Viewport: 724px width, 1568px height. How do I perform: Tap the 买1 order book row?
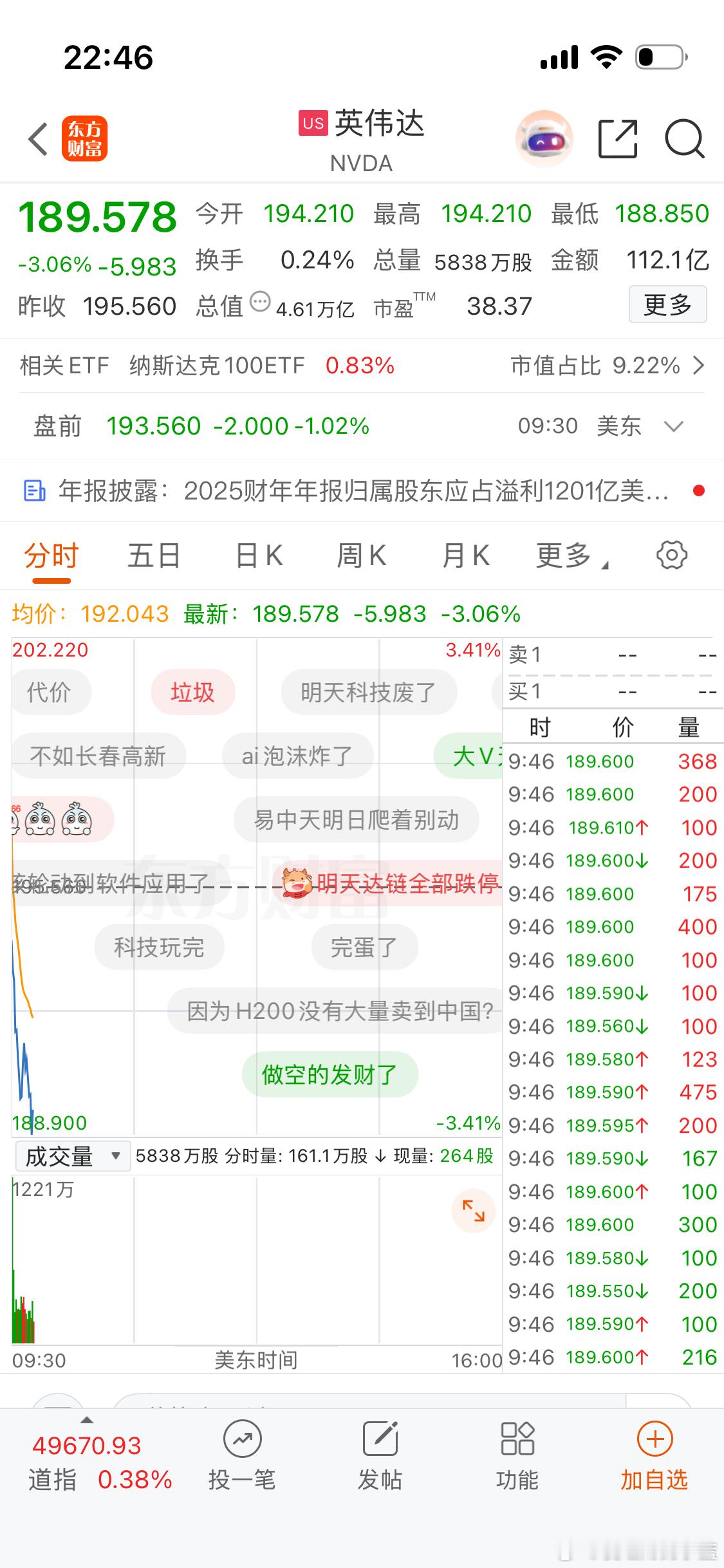coord(611,692)
